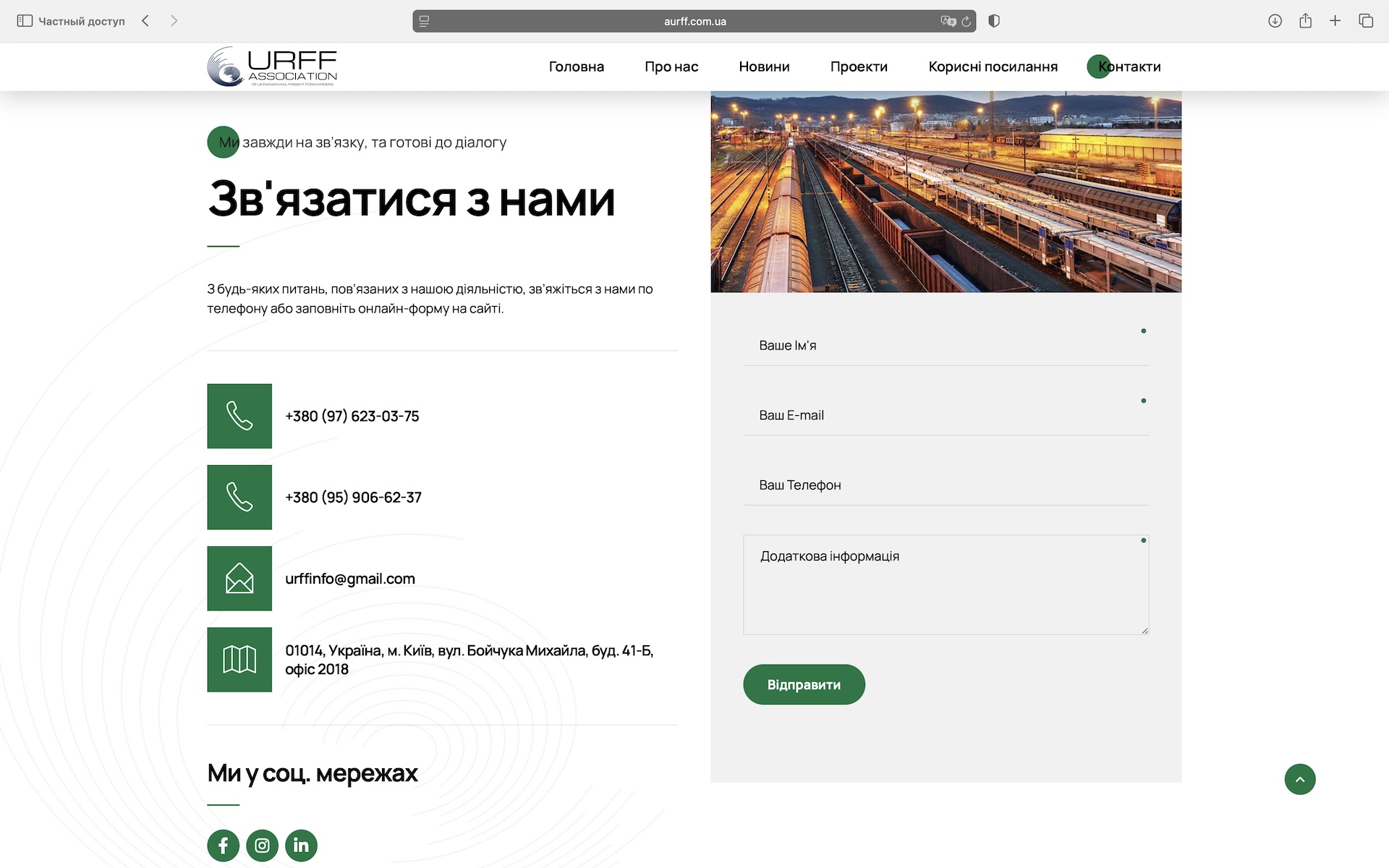Viewport: 1389px width, 868px height.
Task: Toggle the Safari sidebar icon
Action: tap(25, 21)
